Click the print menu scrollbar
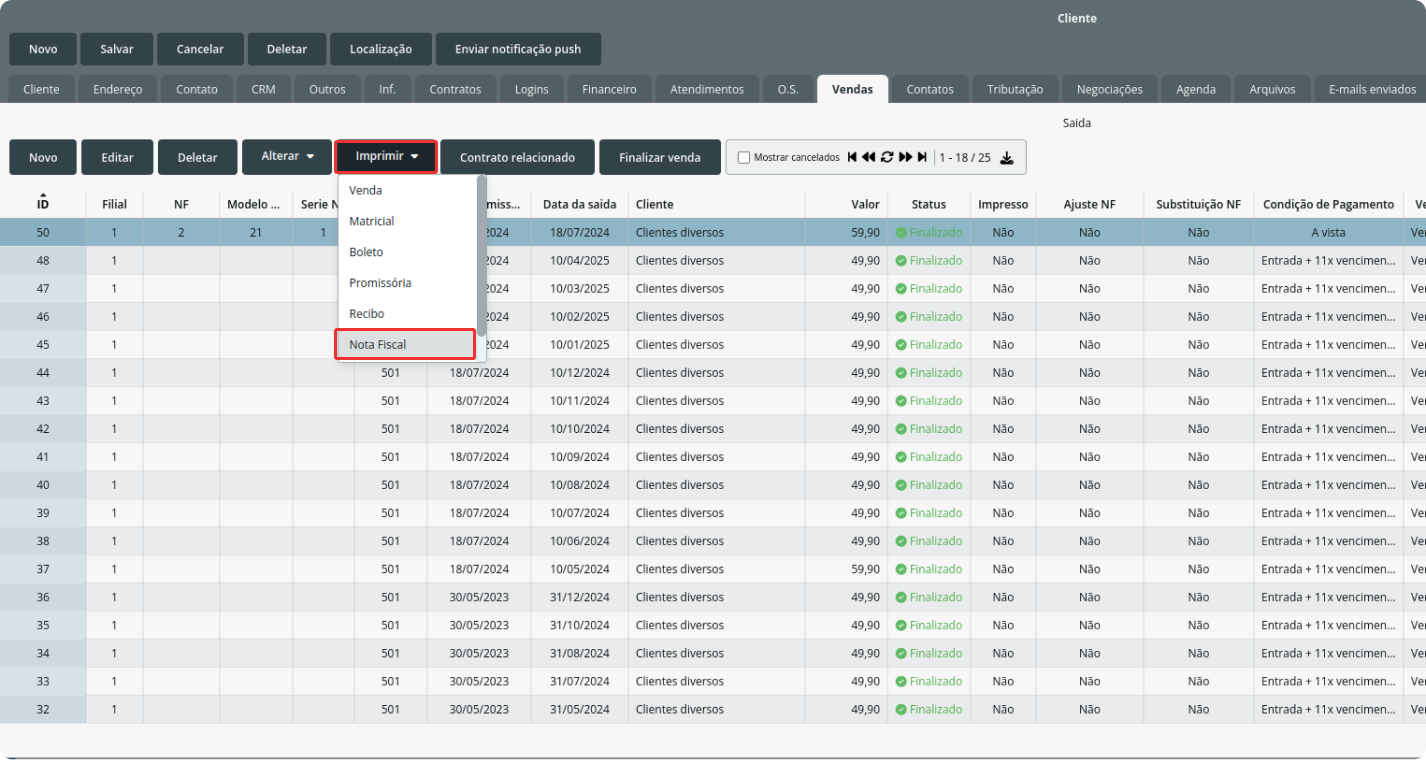The height and width of the screenshot is (760, 1426). pyautogui.click(x=481, y=255)
